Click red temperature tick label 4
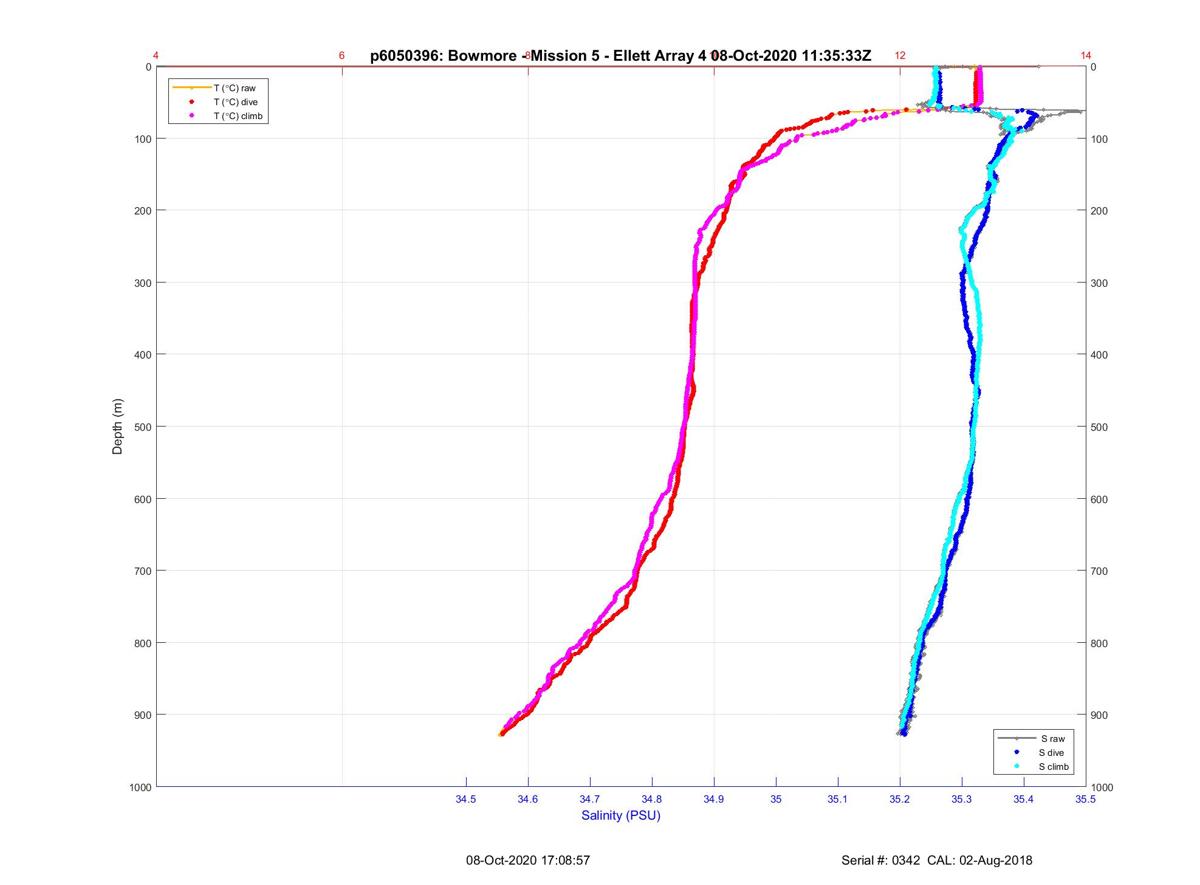 pos(156,56)
